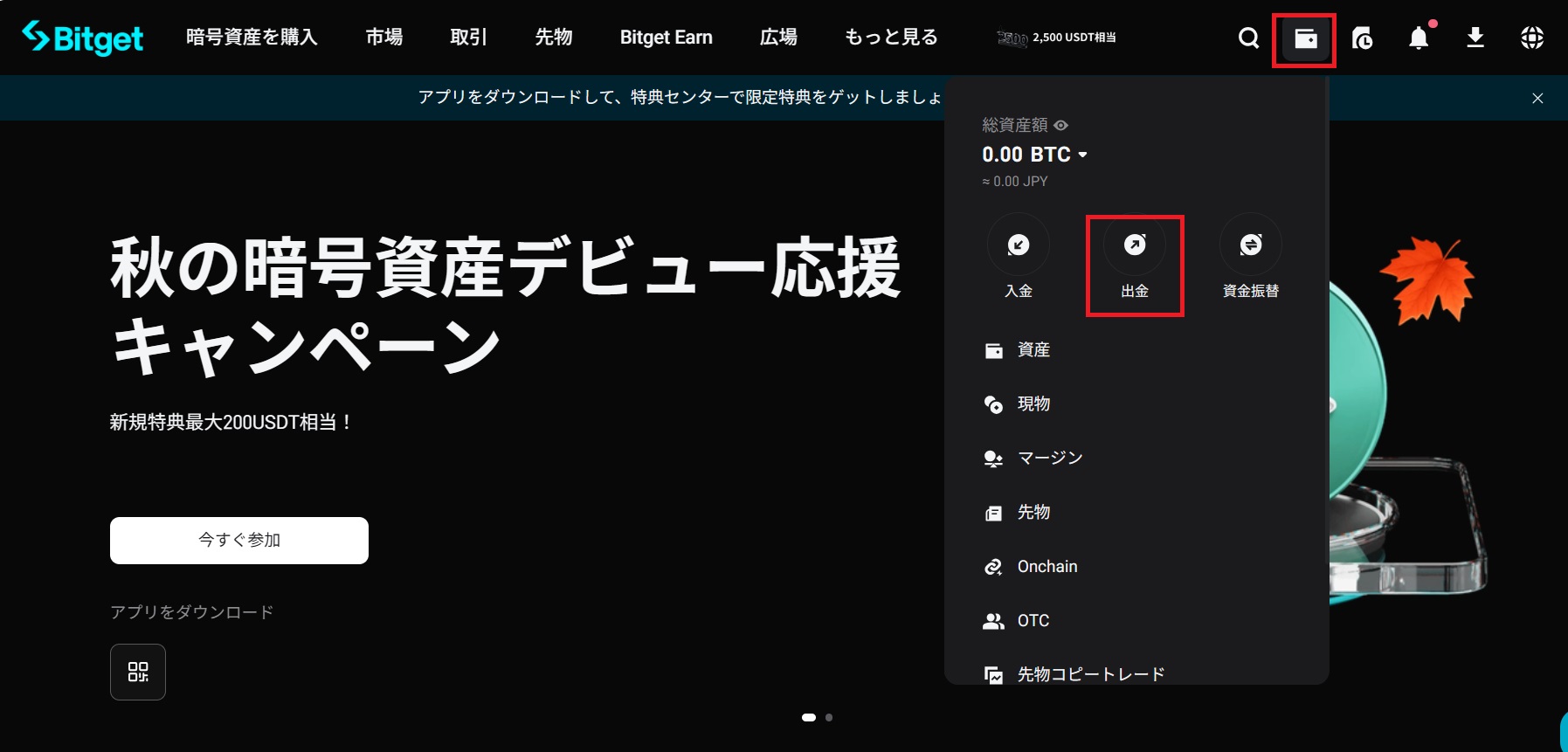
Task: Switch to the second carousel slide dot
Action: click(x=829, y=718)
